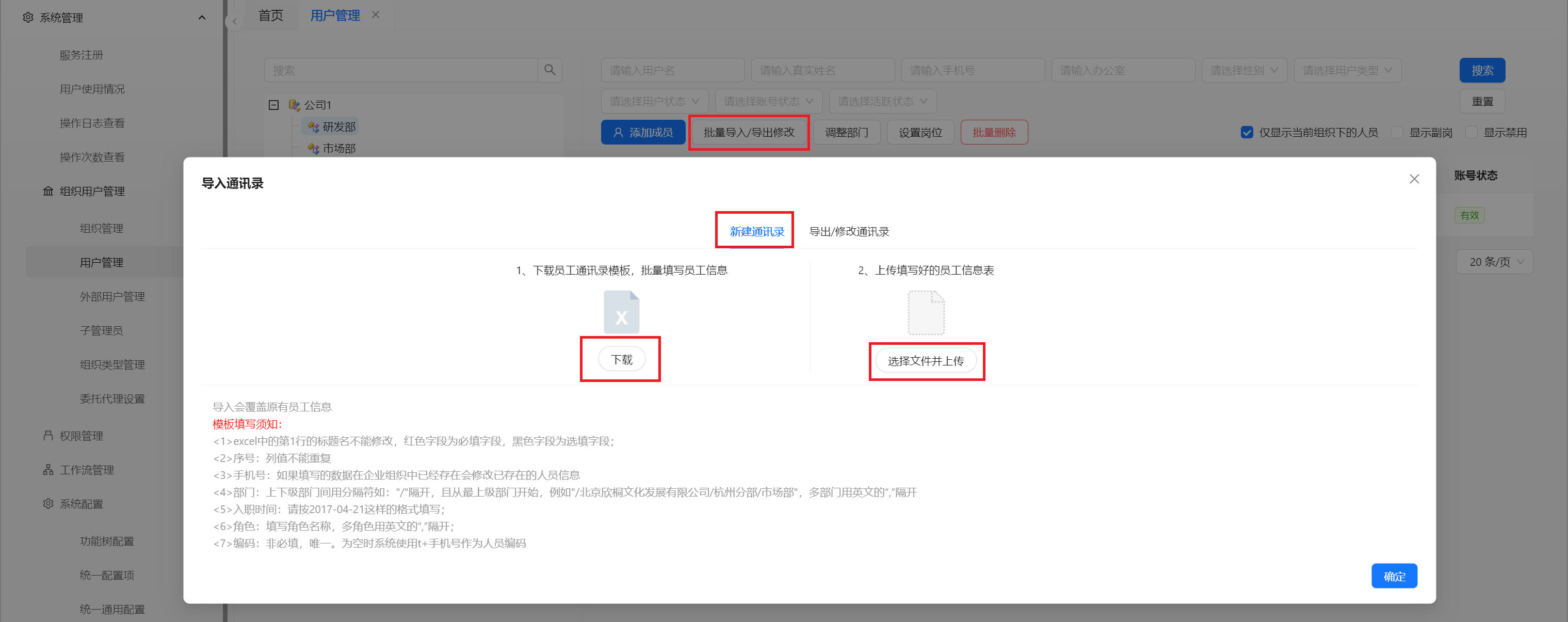Select 用户管理 in the sidebar
Image resolution: width=1568 pixels, height=622 pixels.
[x=102, y=263]
